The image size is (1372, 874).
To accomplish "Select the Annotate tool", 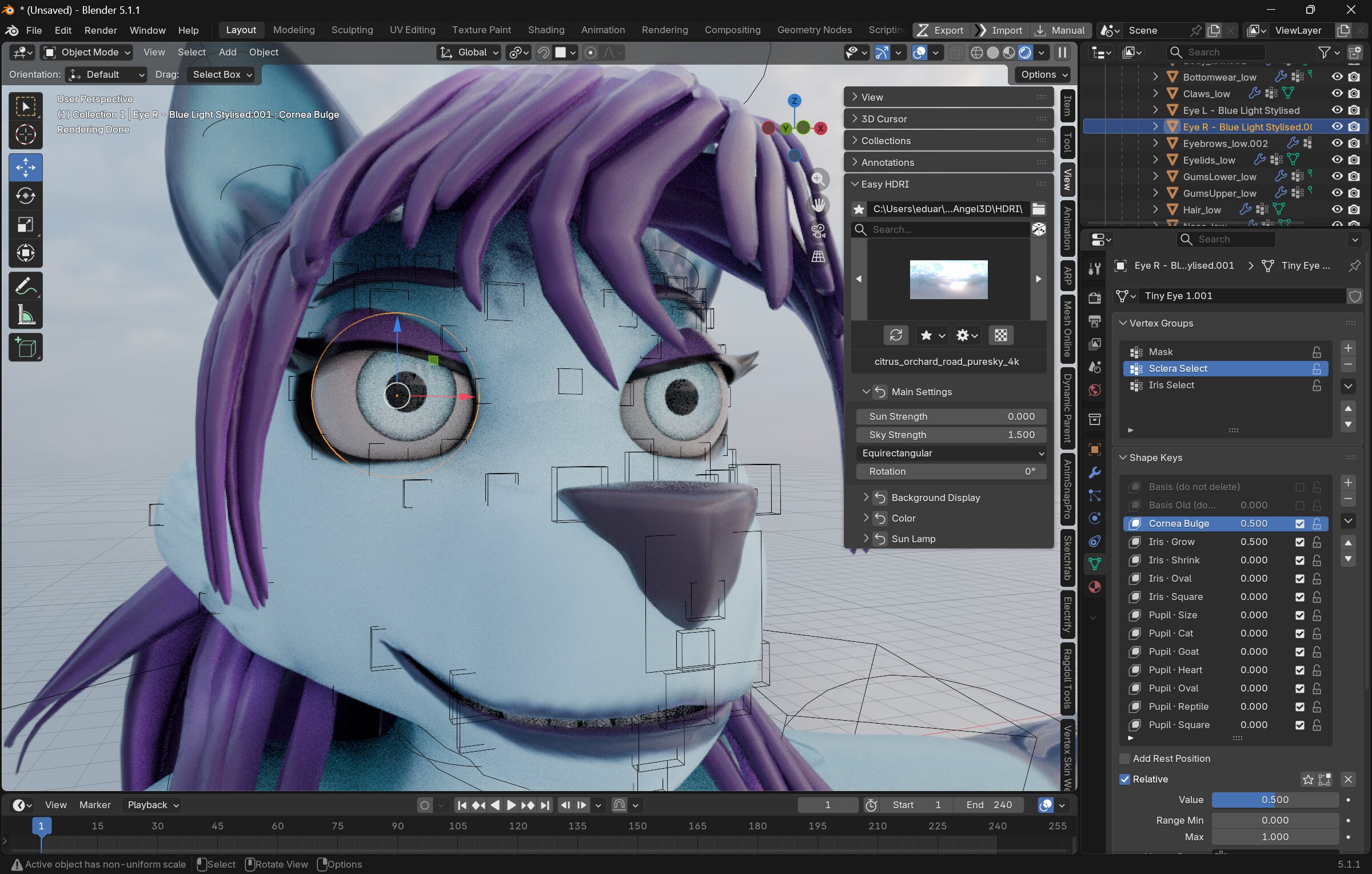I will (x=25, y=286).
